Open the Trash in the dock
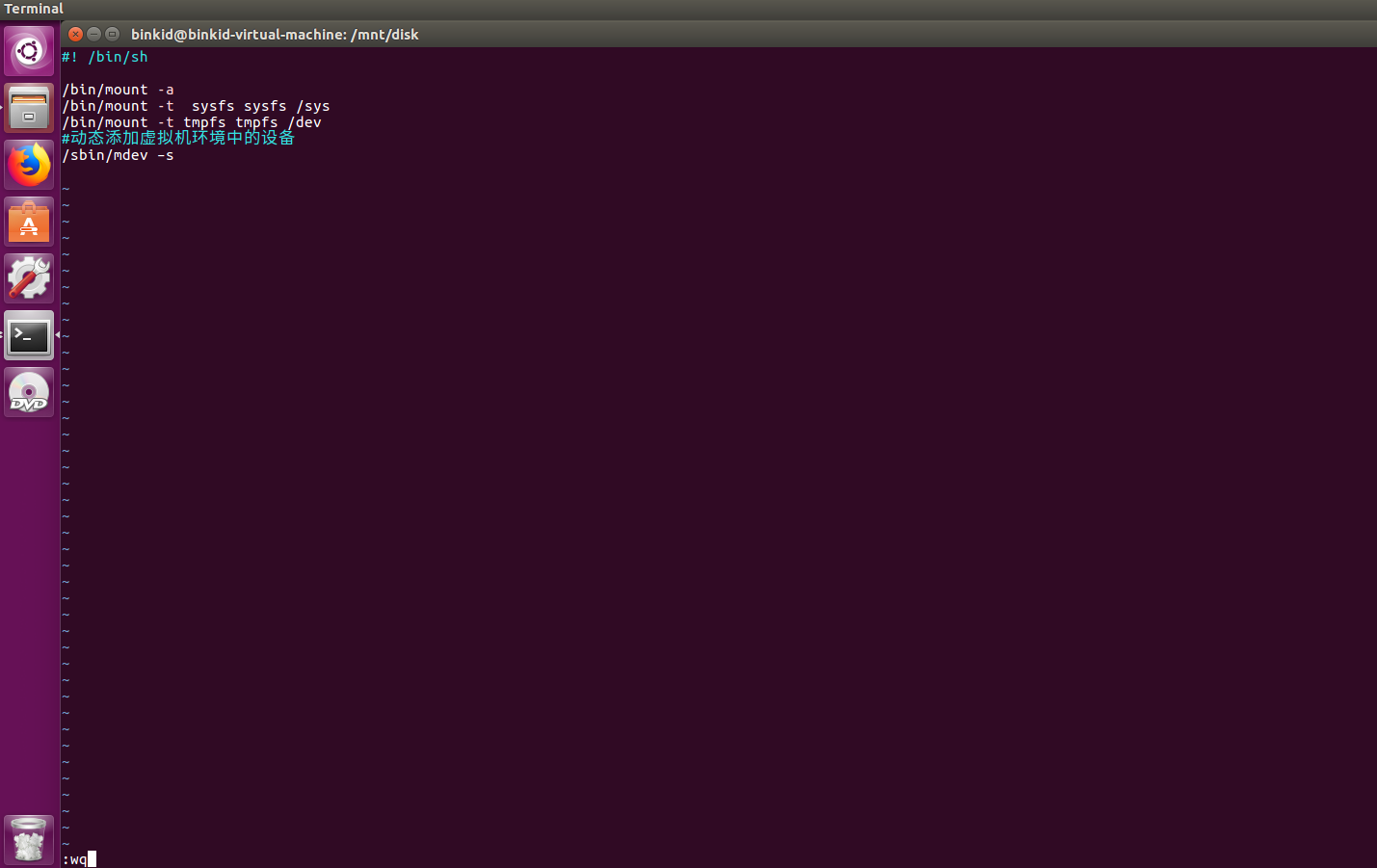Image resolution: width=1377 pixels, height=868 pixels. (x=29, y=840)
